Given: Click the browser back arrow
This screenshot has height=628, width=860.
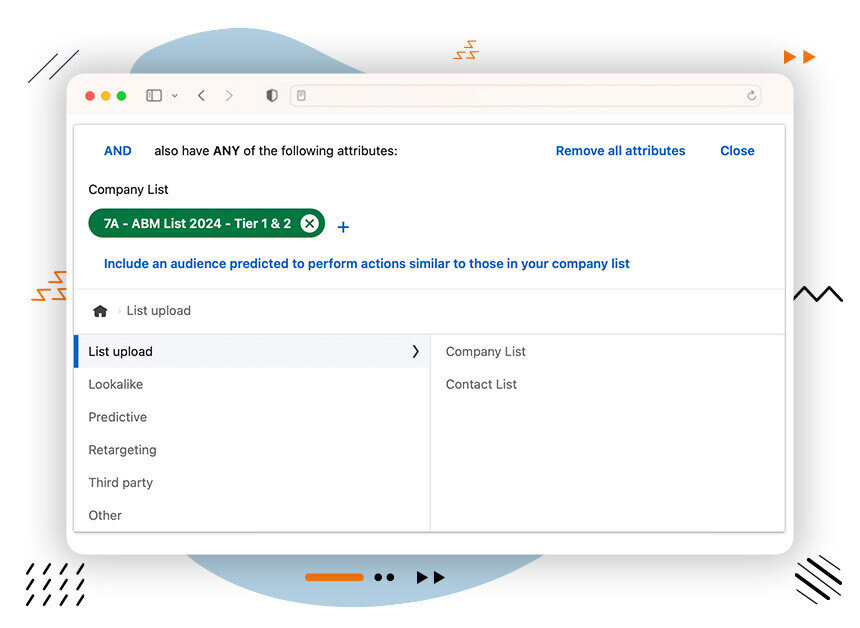Looking at the screenshot, I should [202, 96].
